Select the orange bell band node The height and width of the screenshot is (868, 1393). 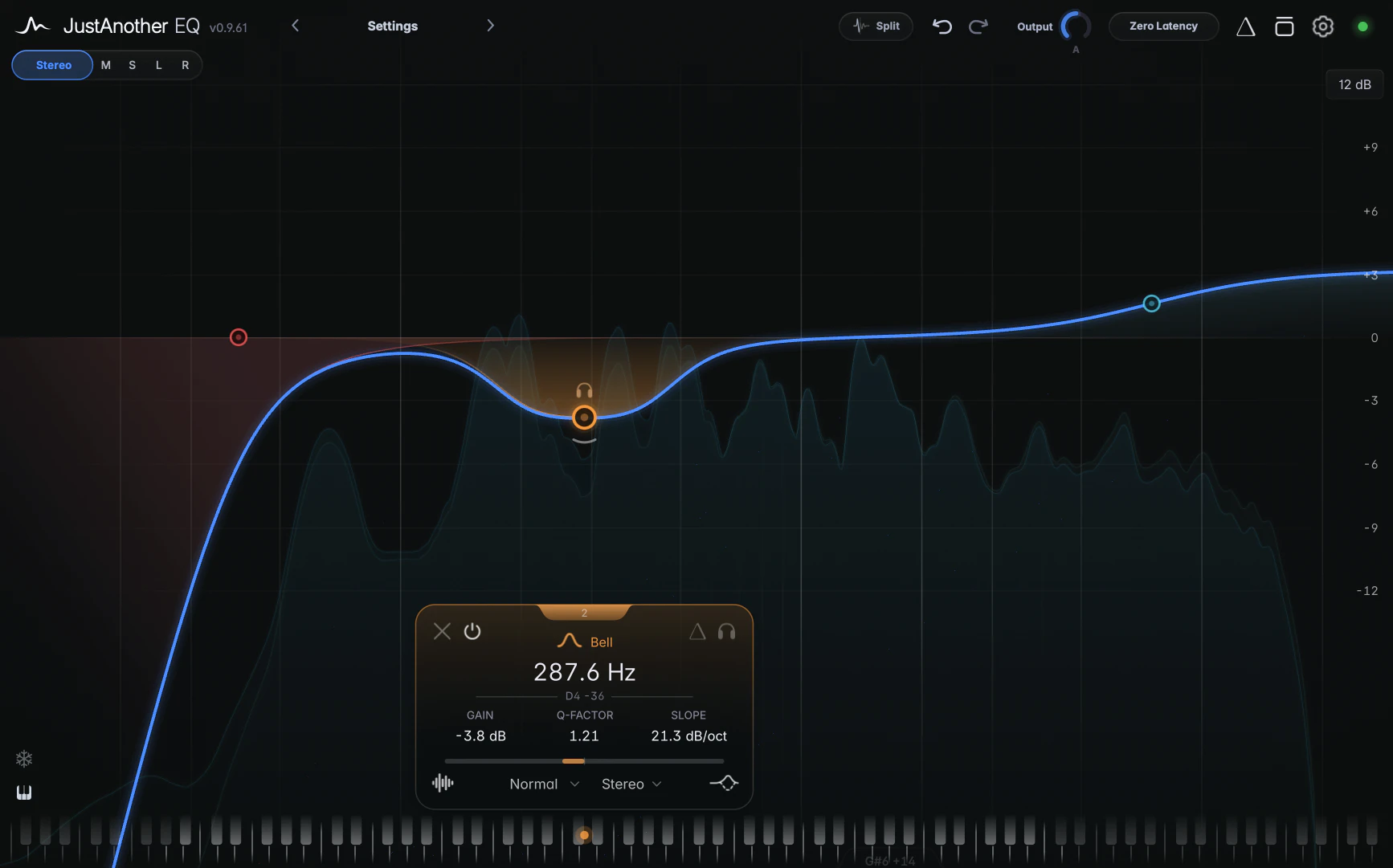[584, 418]
